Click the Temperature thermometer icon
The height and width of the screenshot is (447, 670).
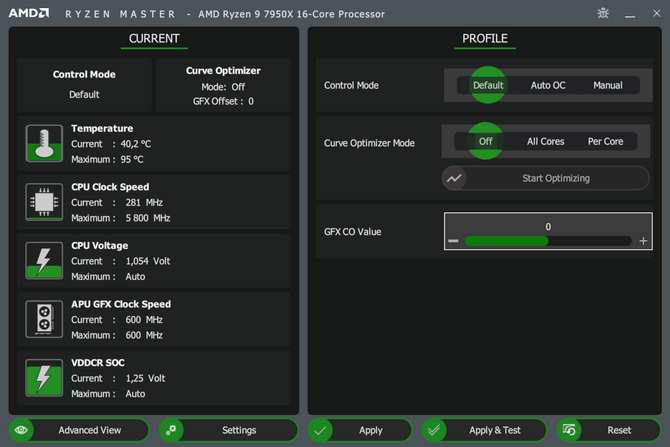44,143
